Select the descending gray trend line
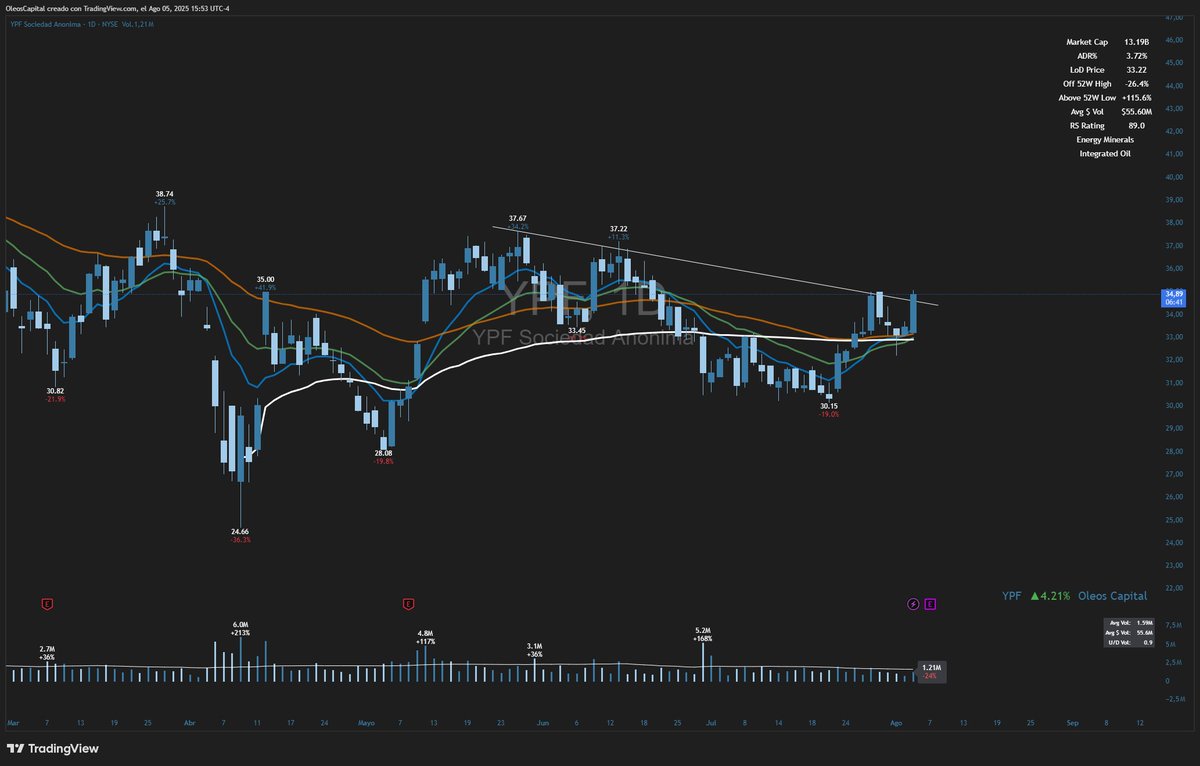 pos(715,265)
